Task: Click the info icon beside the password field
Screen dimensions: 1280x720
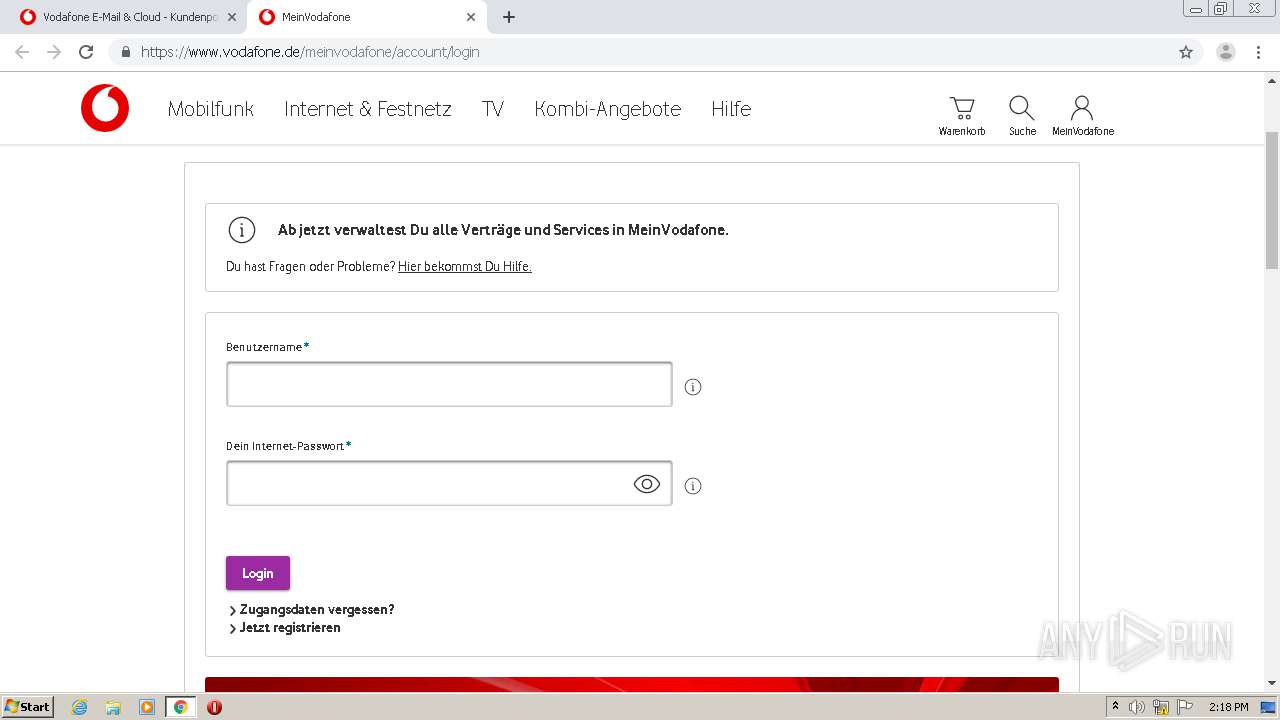Action: (x=693, y=486)
